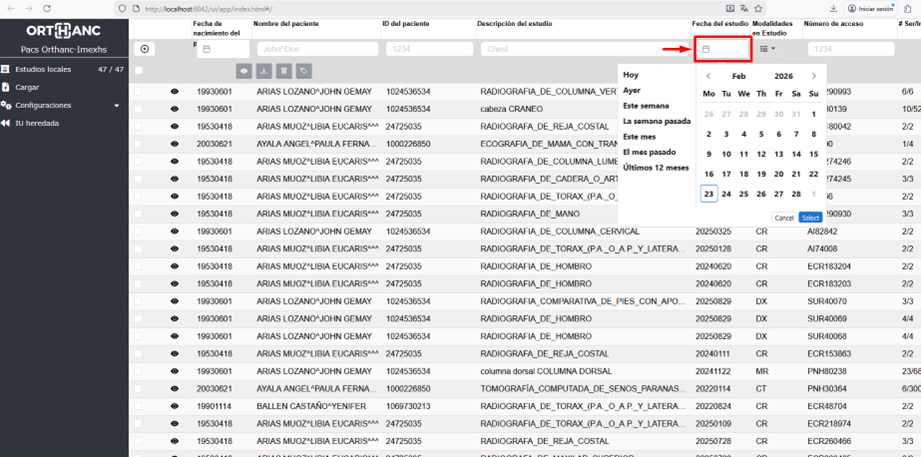Screen dimensions: 921x457
Task: Click the tag label toolbar icon
Action: pyautogui.click(x=304, y=71)
